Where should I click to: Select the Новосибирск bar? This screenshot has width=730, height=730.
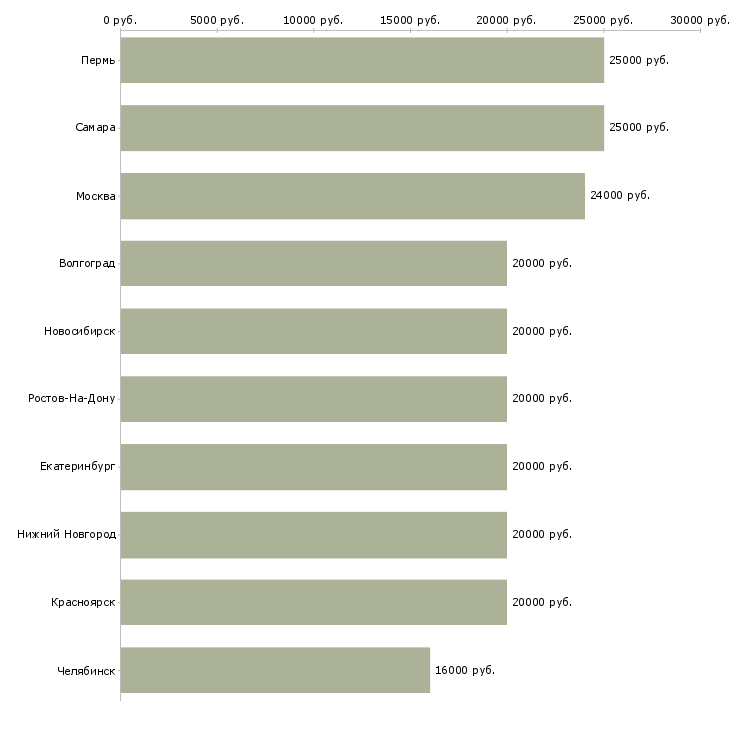(313, 331)
